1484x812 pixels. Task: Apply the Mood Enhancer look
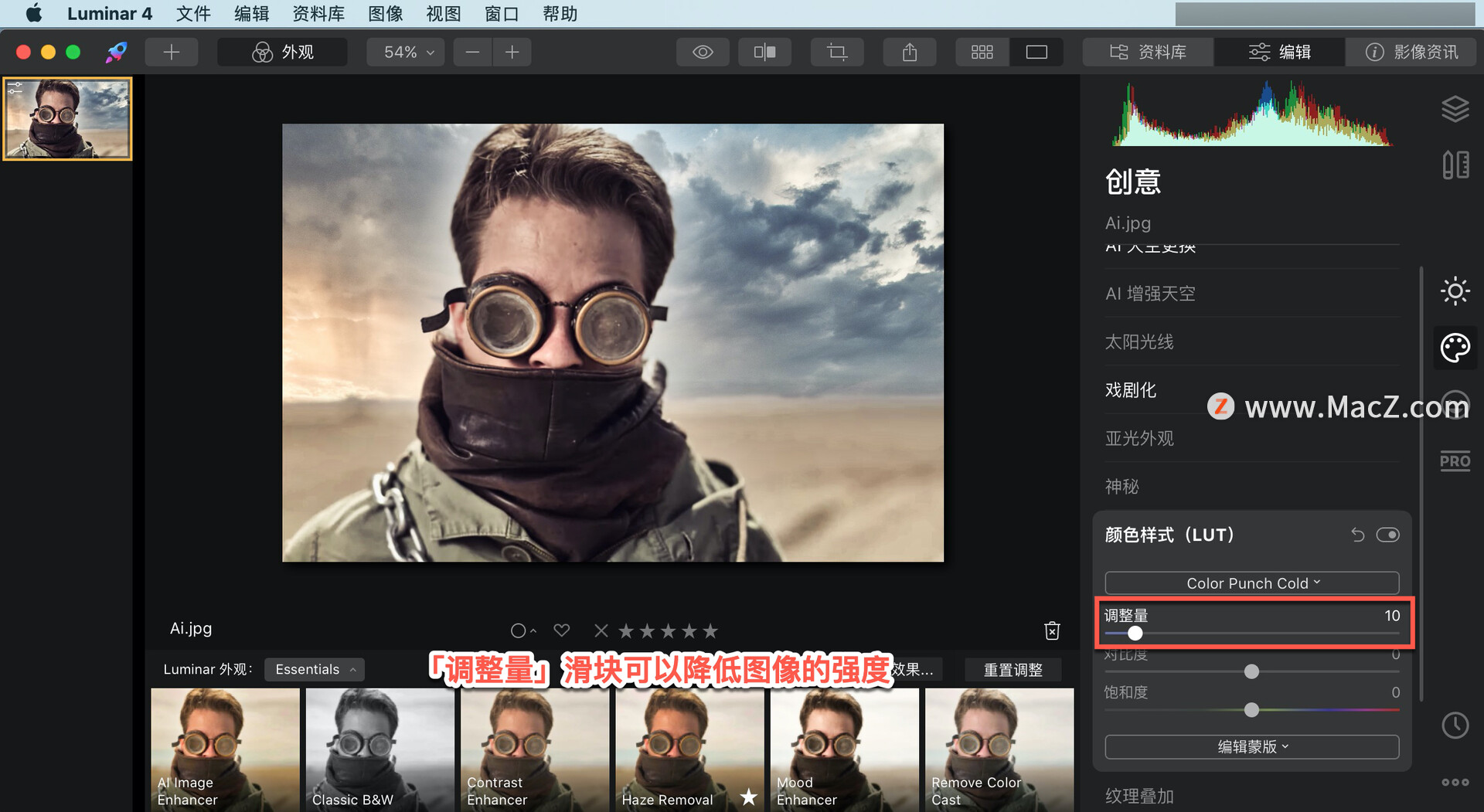845,749
